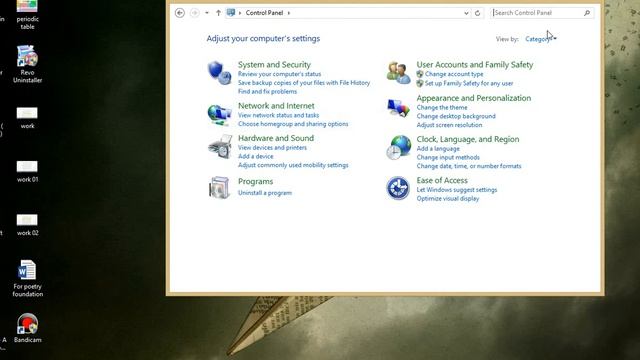Open the View by Category dropdown

tap(541, 39)
